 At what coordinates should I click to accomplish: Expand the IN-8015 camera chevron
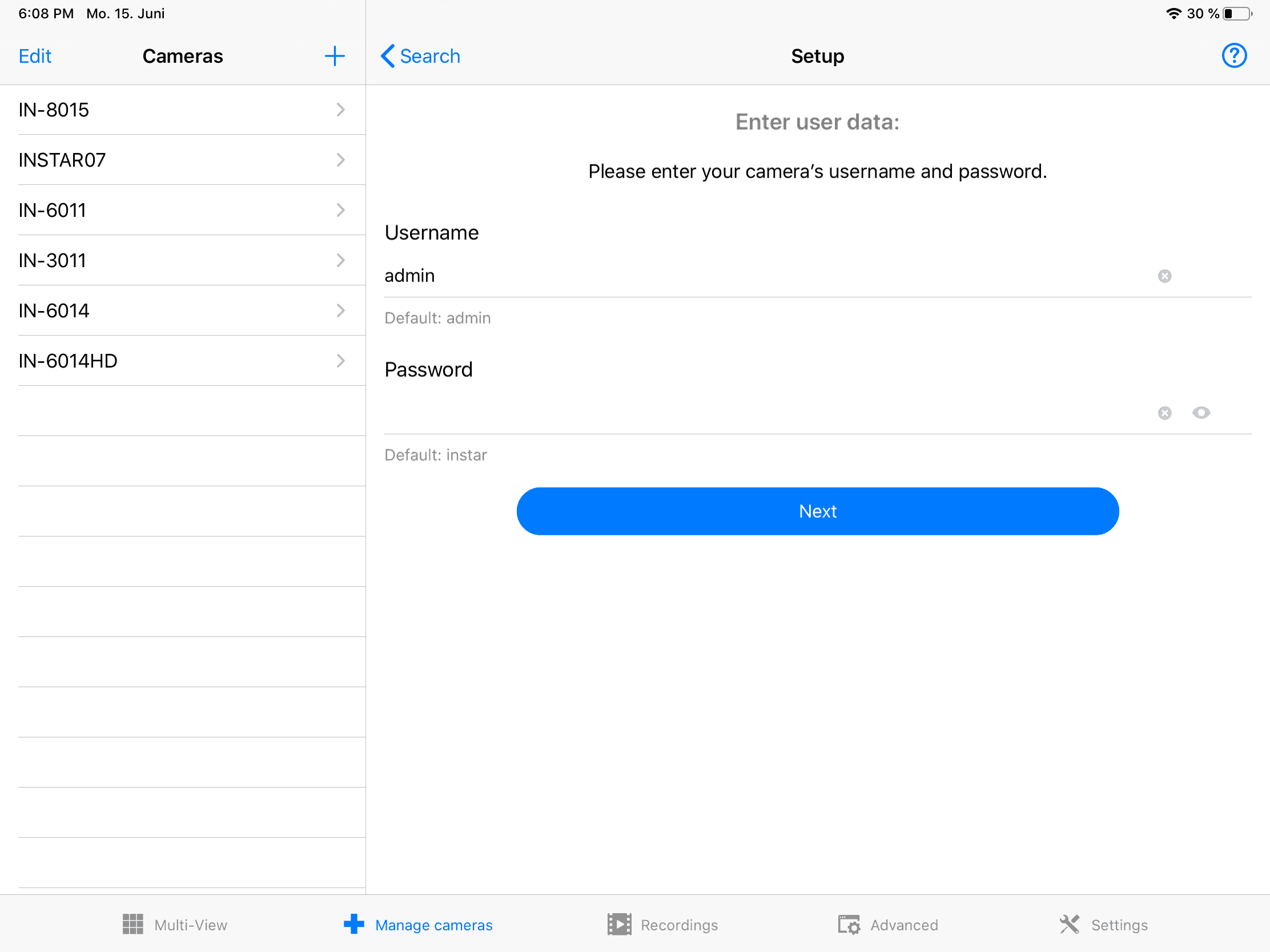point(340,110)
